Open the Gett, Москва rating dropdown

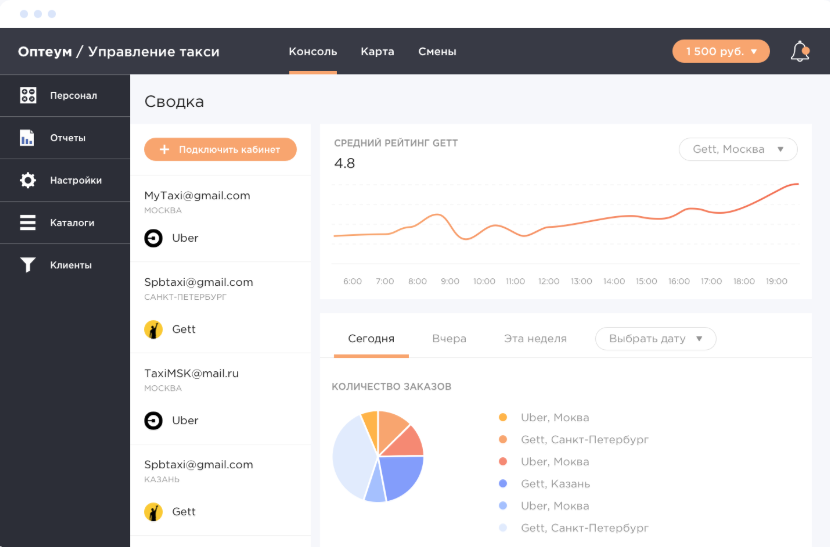737,149
